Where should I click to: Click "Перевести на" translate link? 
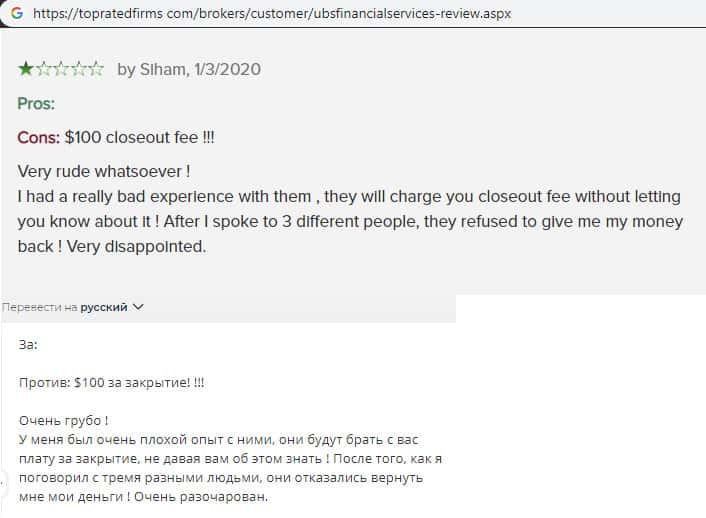click(x=40, y=308)
